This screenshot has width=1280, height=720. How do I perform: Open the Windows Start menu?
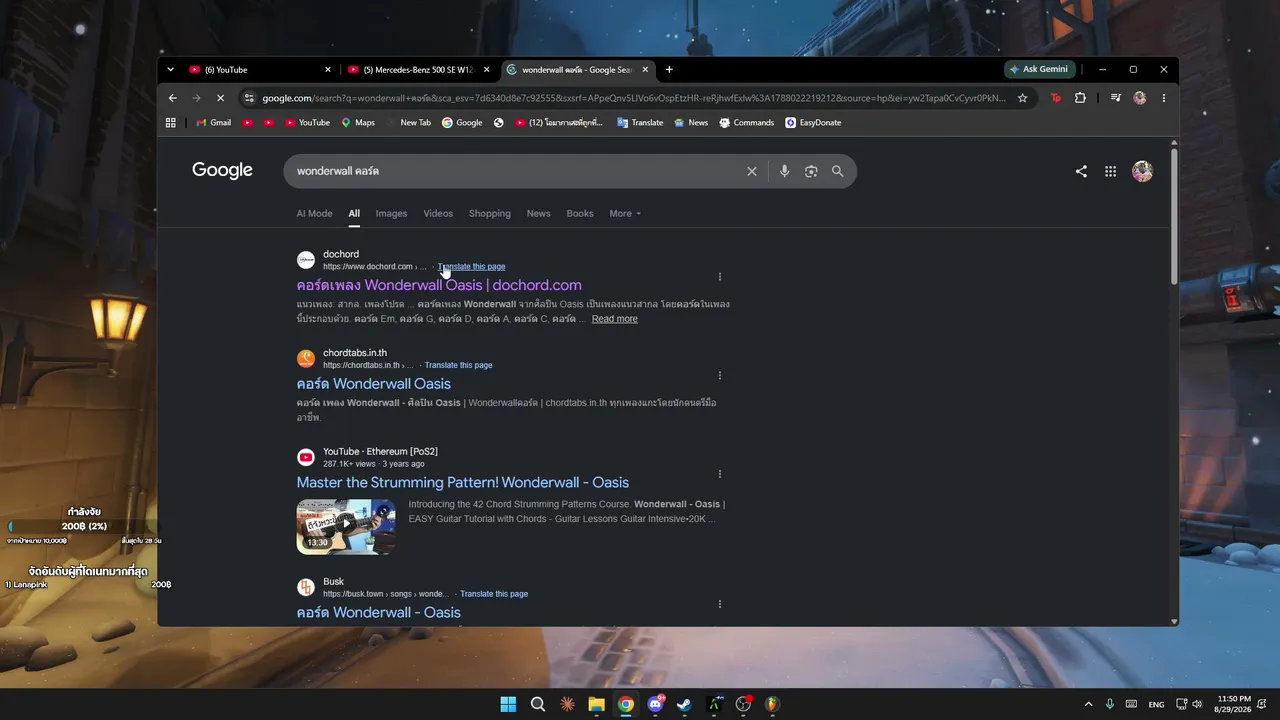508,704
